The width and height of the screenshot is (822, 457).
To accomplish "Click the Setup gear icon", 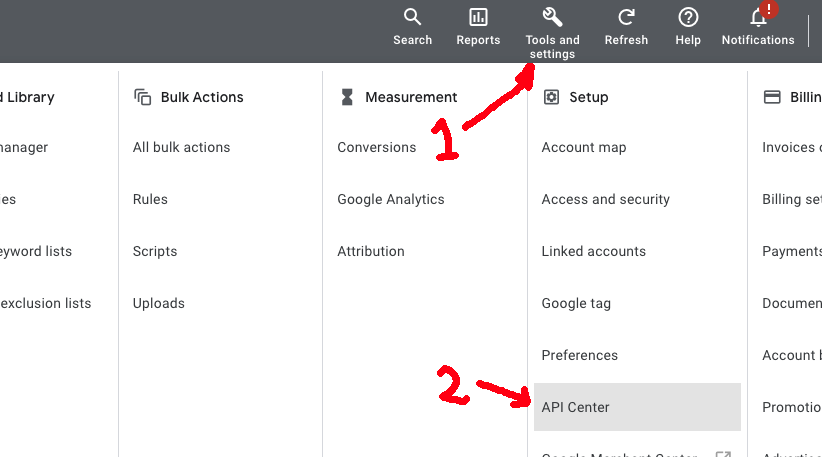I will pos(551,97).
